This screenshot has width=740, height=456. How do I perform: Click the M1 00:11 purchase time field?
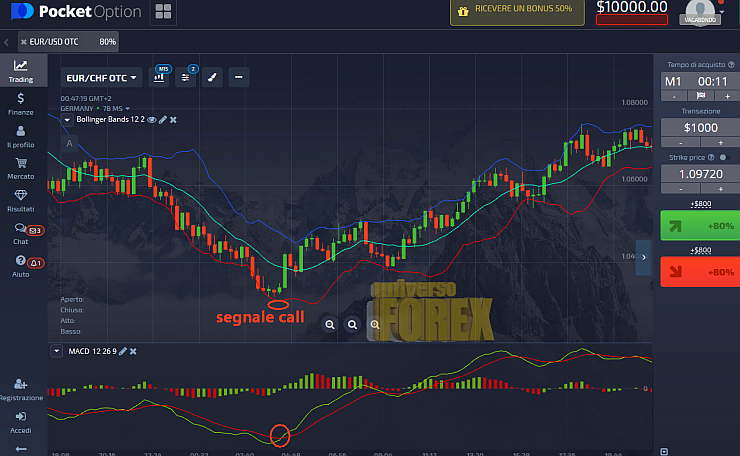tap(700, 81)
